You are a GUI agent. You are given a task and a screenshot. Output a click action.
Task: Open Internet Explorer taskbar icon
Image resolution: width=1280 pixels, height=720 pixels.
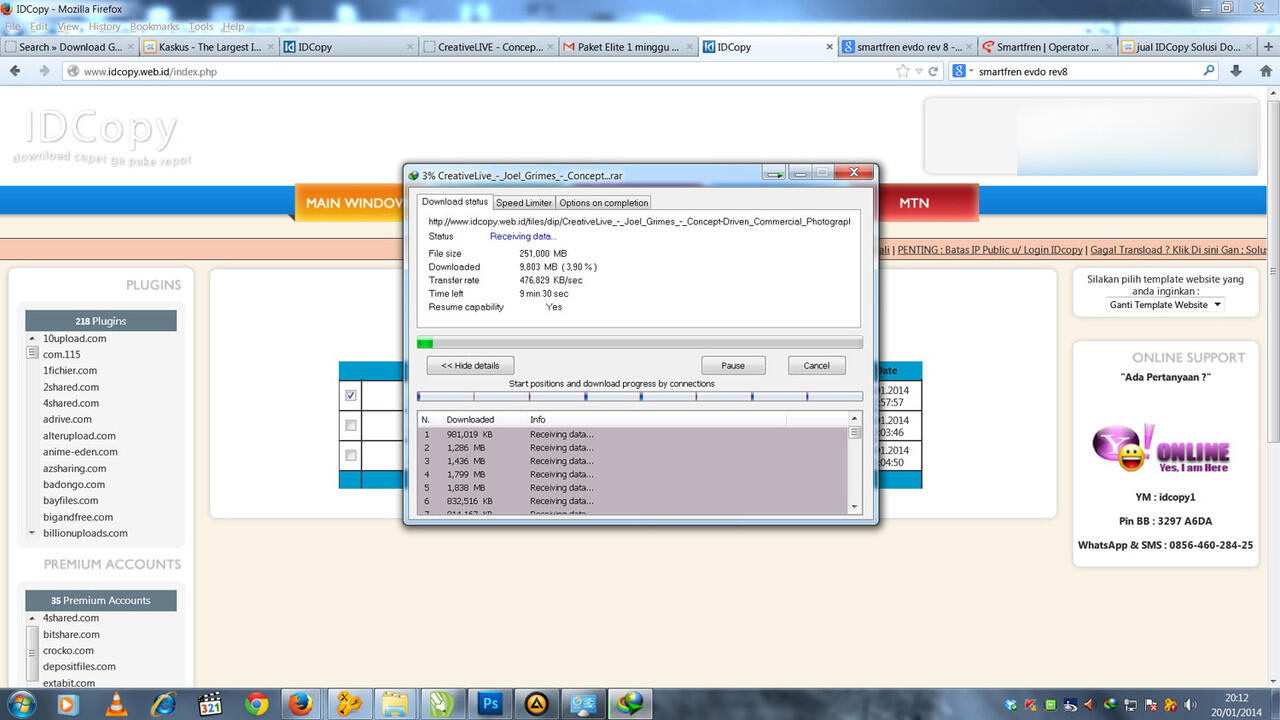pos(163,704)
